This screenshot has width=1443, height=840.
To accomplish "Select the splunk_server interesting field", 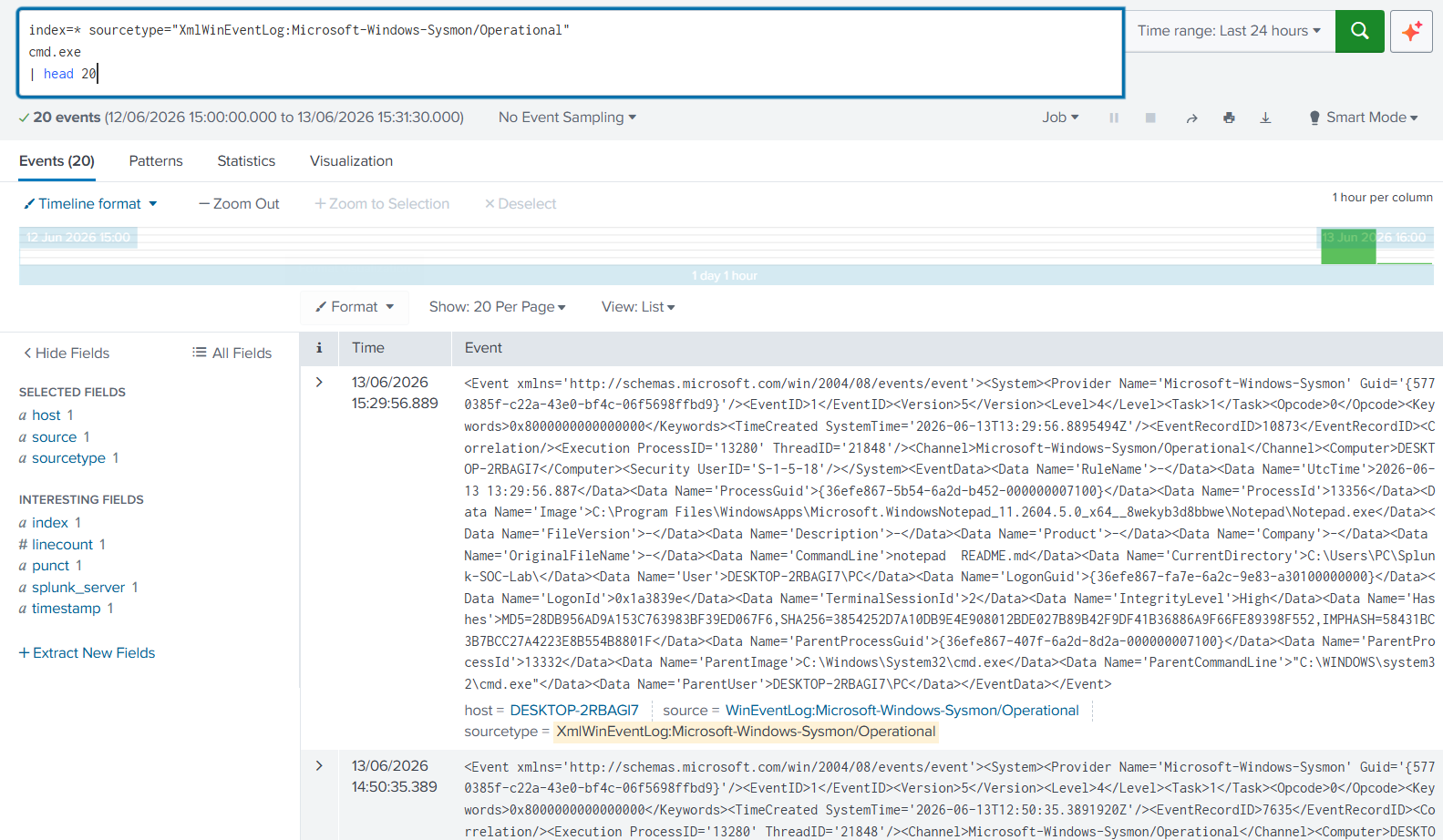I will [78, 588].
